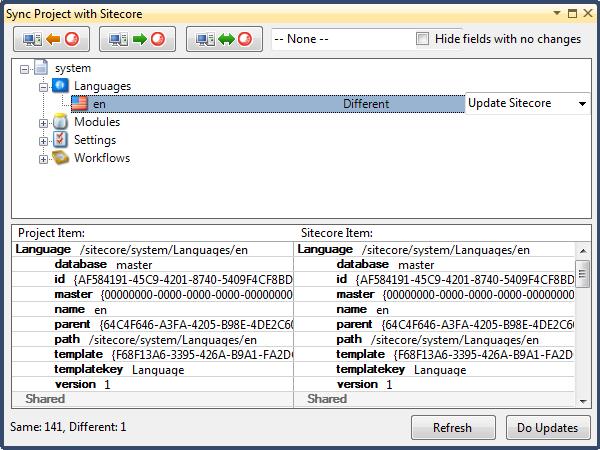Click the Project Item id GUID row
Viewport: 600px width, 450px height.
153,279
